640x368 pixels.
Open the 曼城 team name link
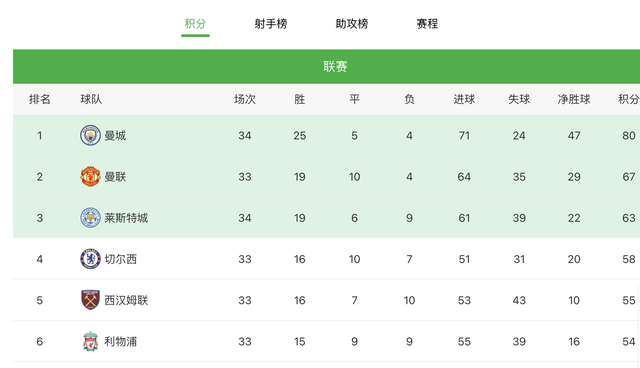tap(115, 135)
